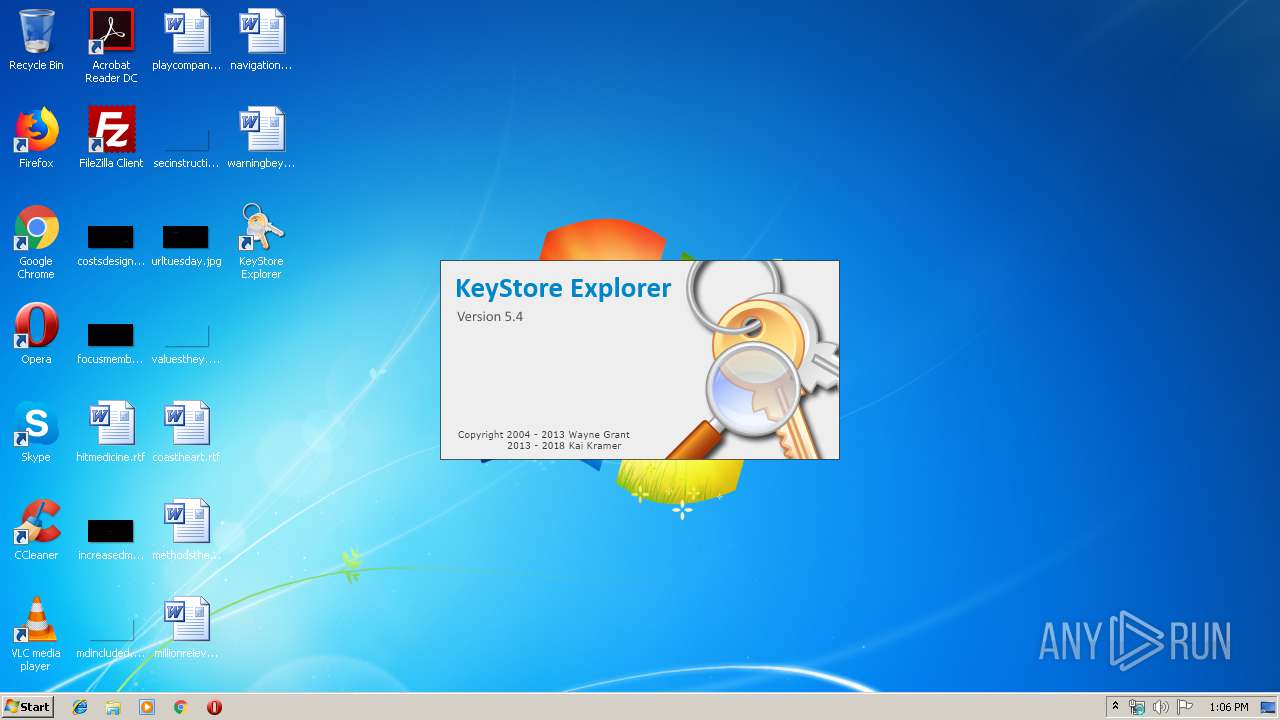Viewport: 1280px width, 720px height.
Task: Select the coastheart.rtf document
Action: pos(186,432)
